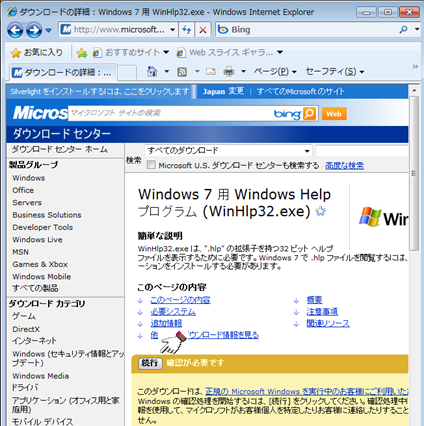Jump to 必要システム section
Image resolution: width=424 pixels, height=426 pixels.
173,312
